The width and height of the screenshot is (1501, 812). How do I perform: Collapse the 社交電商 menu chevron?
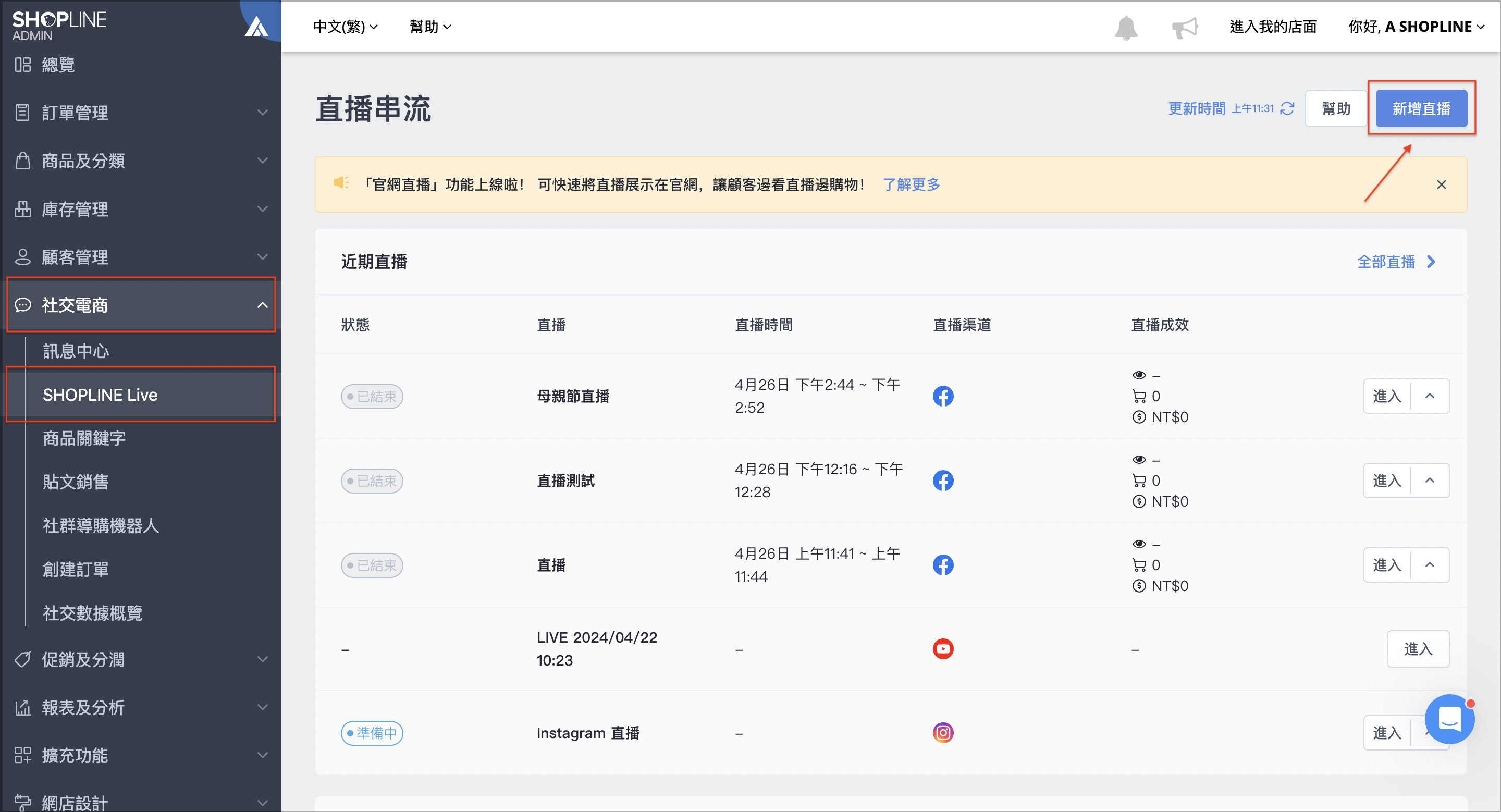tap(263, 305)
